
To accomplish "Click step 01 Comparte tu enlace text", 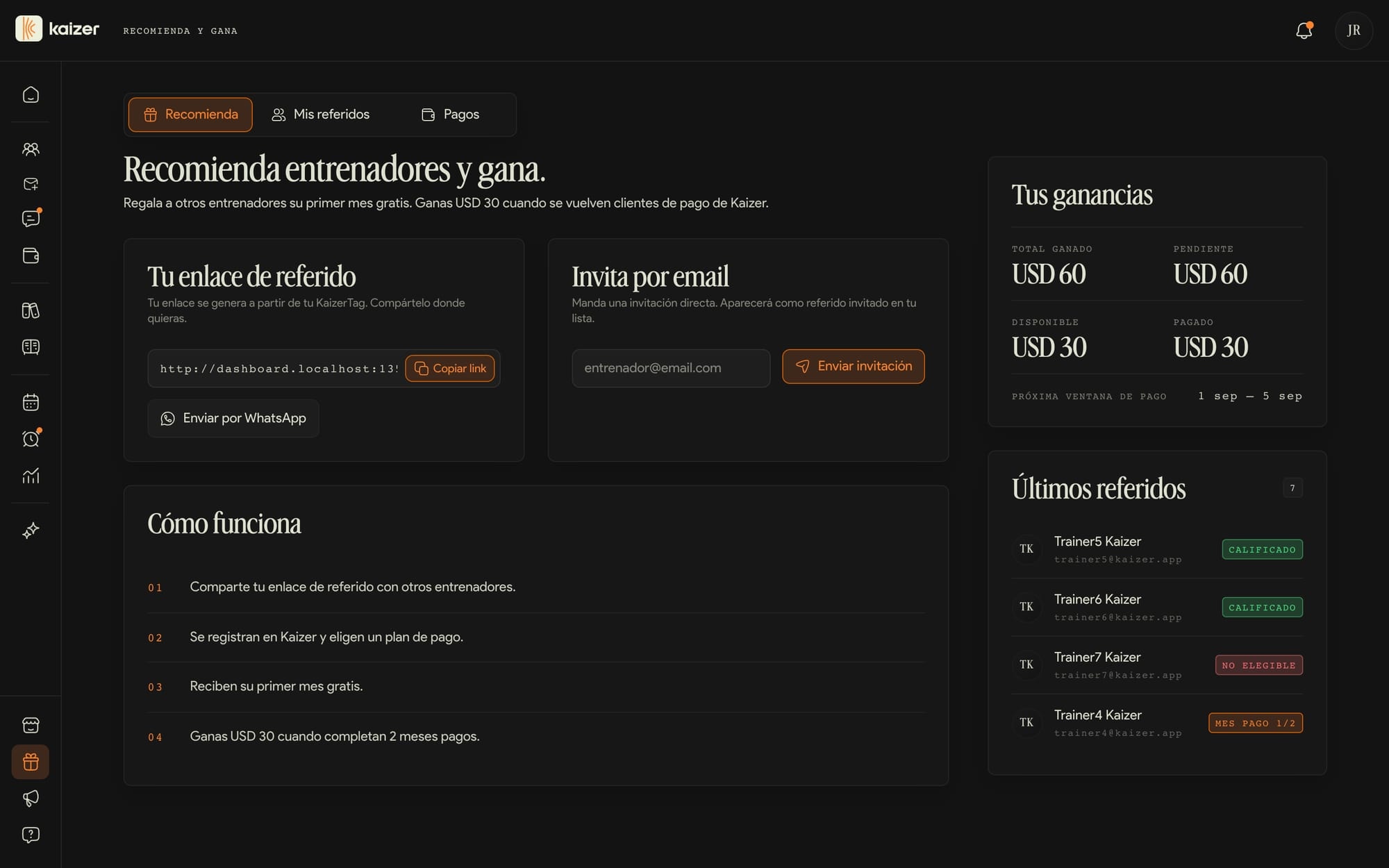I will click(352, 587).
